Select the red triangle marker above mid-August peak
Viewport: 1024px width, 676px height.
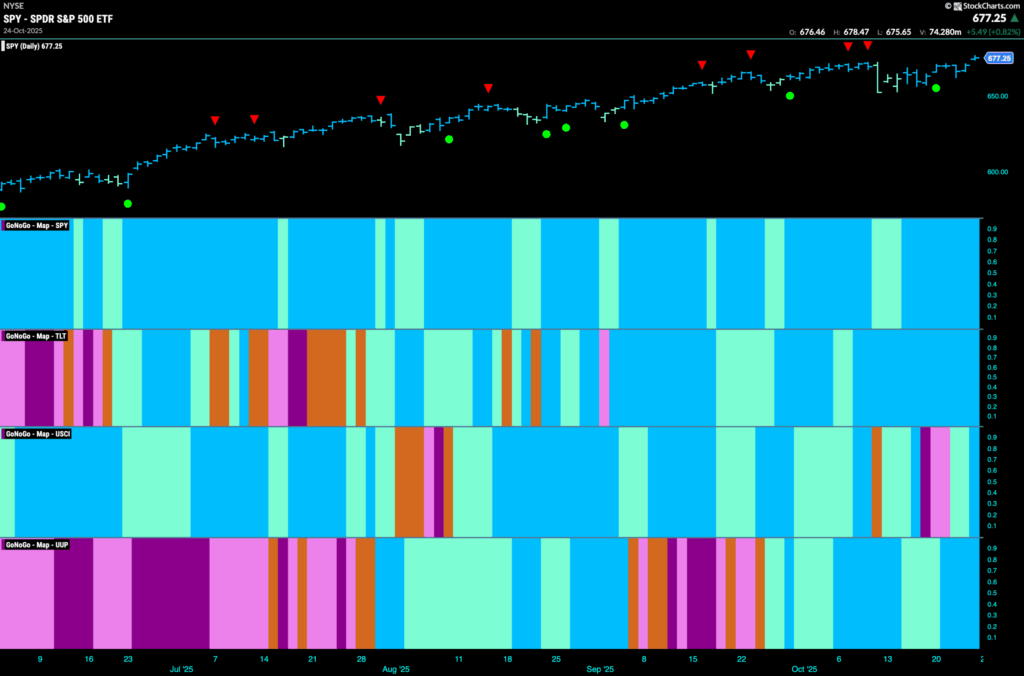click(x=488, y=88)
